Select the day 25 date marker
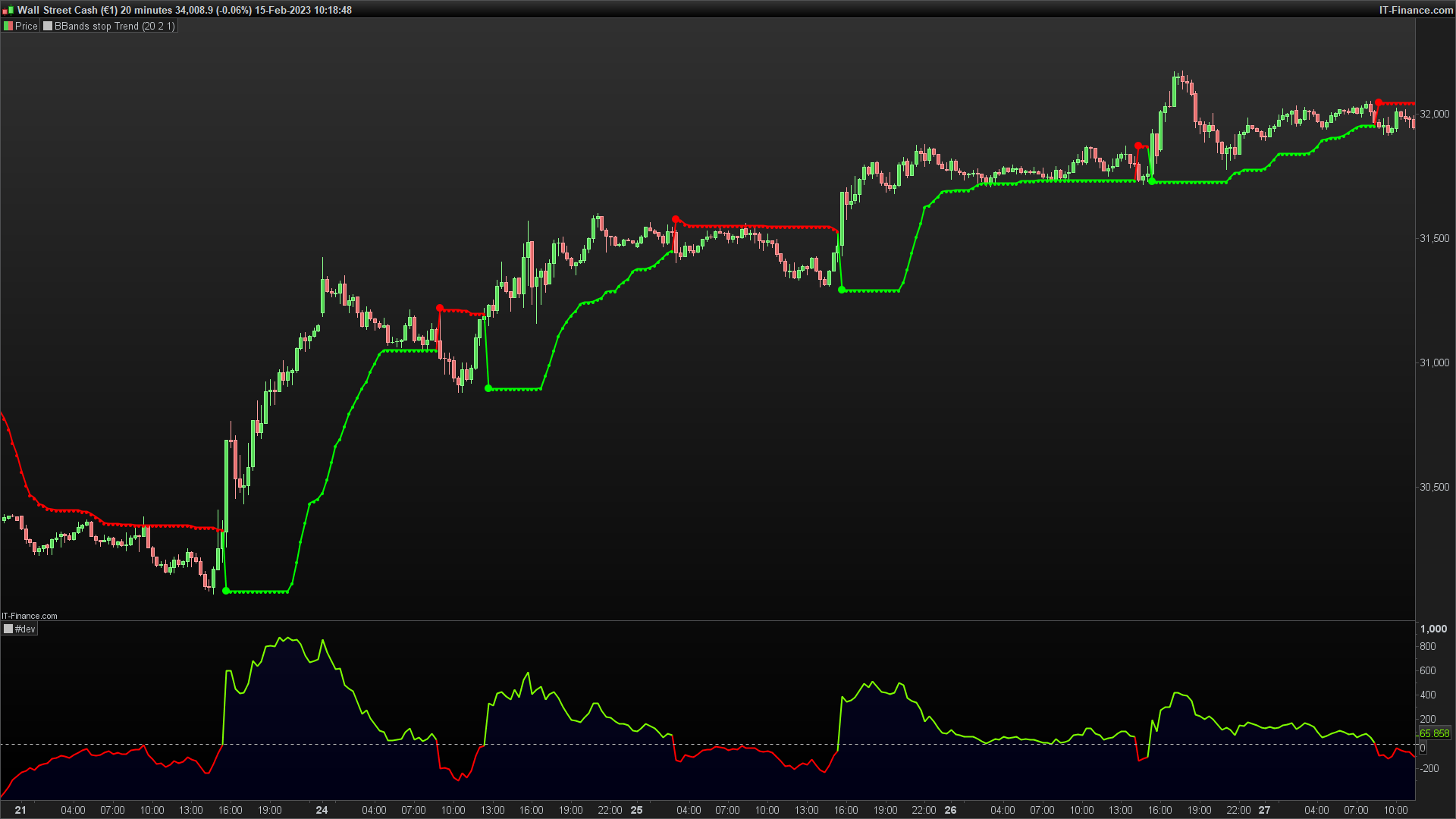This screenshot has width=1456, height=819. [x=636, y=810]
